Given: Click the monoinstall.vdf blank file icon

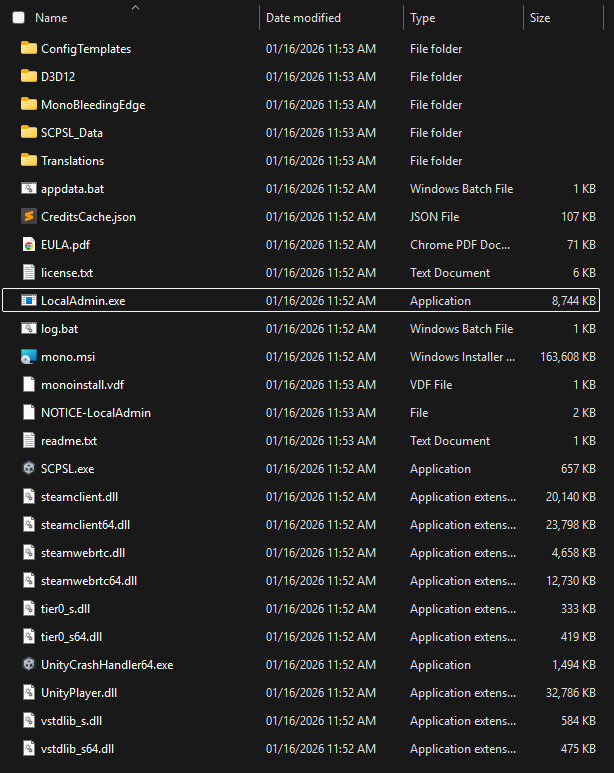Looking at the screenshot, I should 29,385.
